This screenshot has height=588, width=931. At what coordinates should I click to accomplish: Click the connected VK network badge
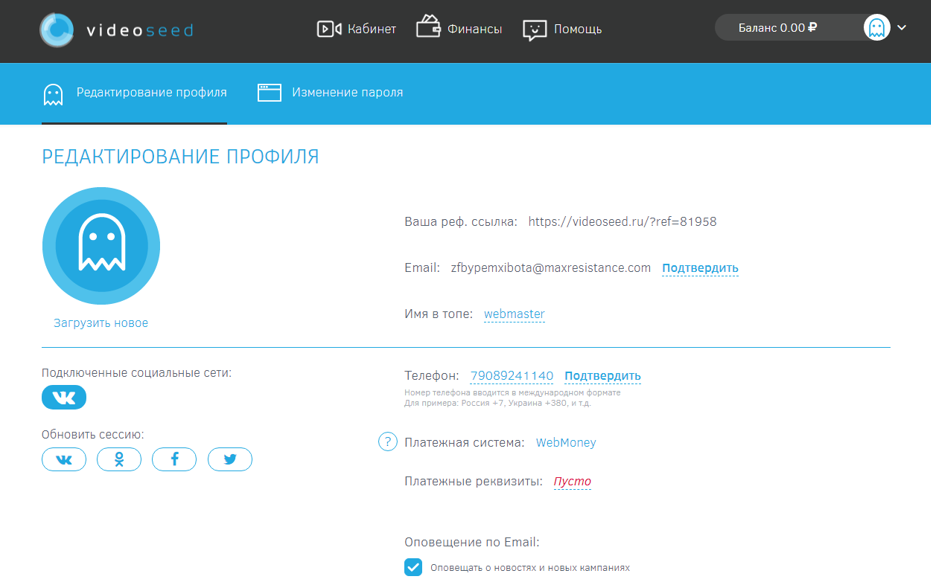(x=64, y=397)
